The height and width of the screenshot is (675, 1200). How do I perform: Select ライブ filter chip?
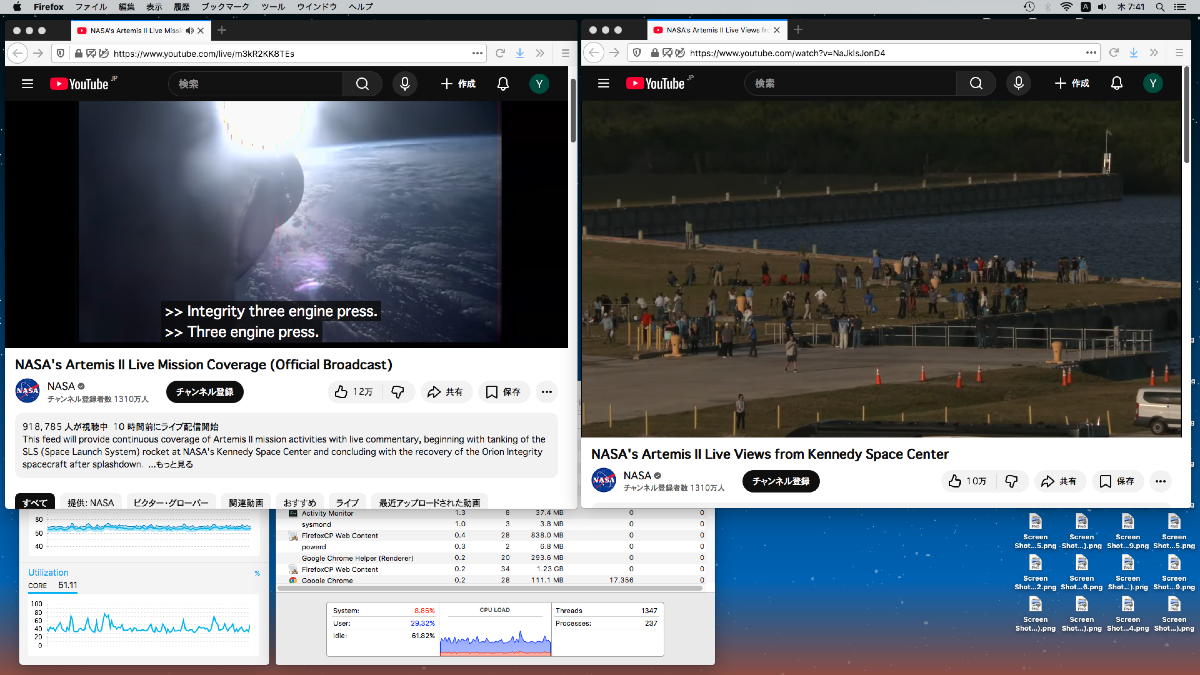[x=346, y=502]
